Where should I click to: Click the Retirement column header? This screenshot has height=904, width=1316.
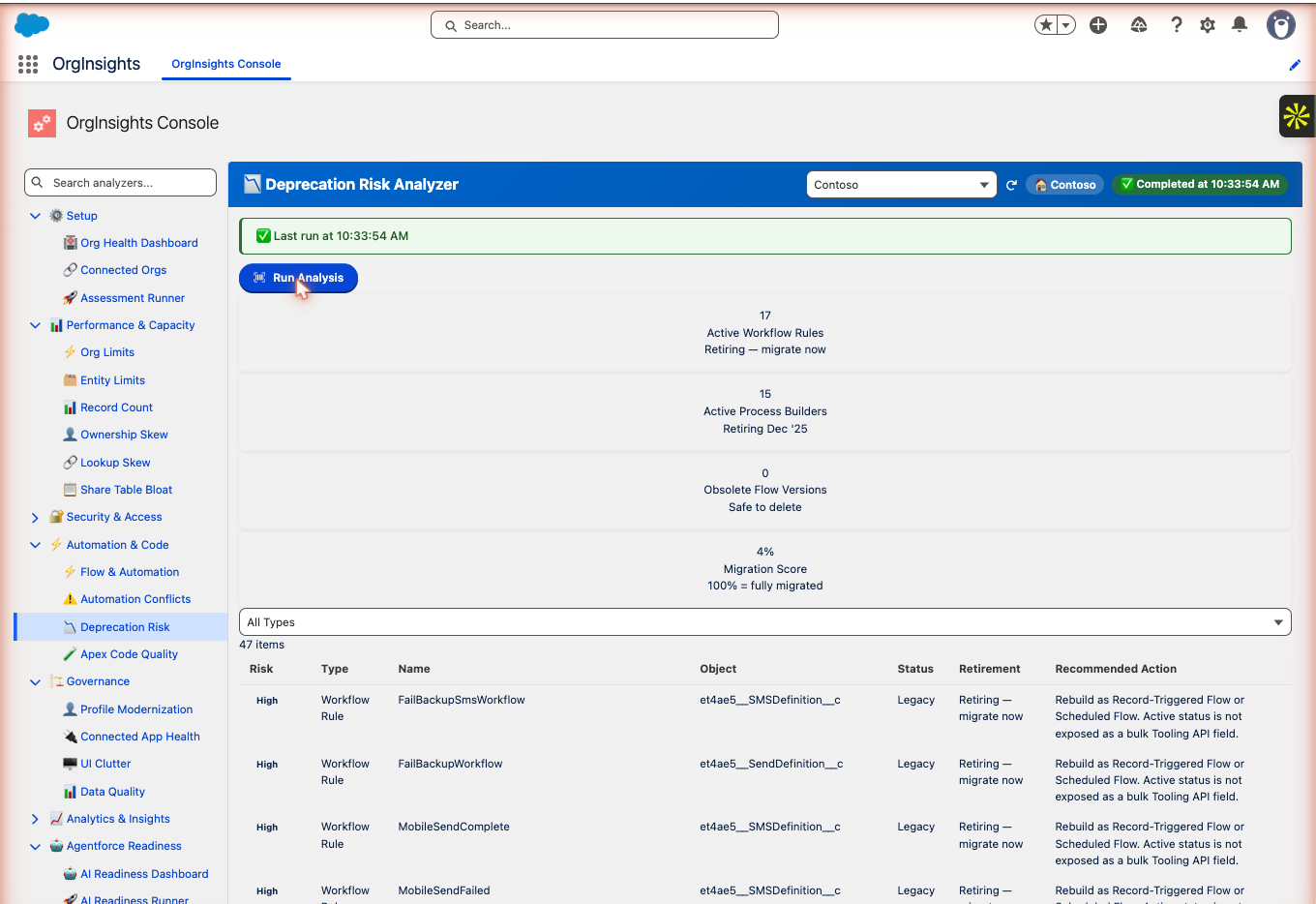[x=989, y=669]
